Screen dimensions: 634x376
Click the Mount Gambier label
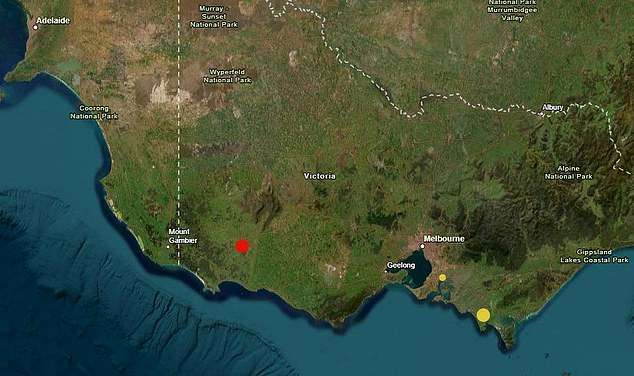click(183, 236)
